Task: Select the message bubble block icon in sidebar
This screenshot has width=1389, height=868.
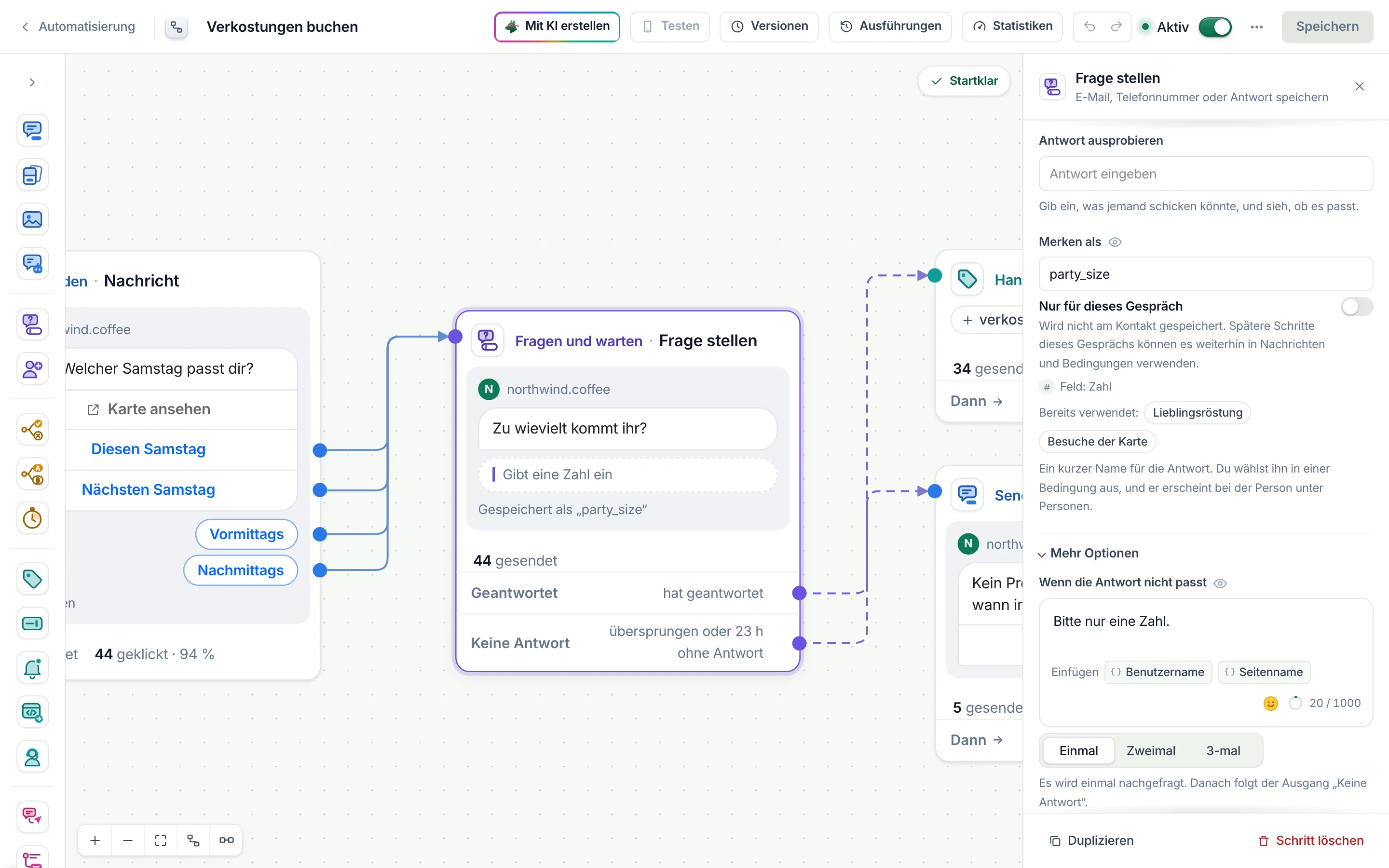Action: (x=32, y=130)
